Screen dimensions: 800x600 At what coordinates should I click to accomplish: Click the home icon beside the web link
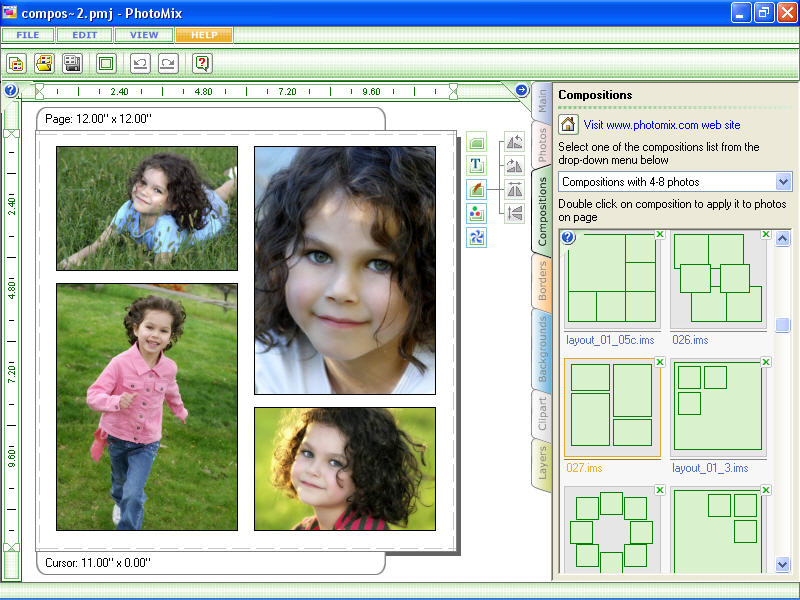[568, 124]
